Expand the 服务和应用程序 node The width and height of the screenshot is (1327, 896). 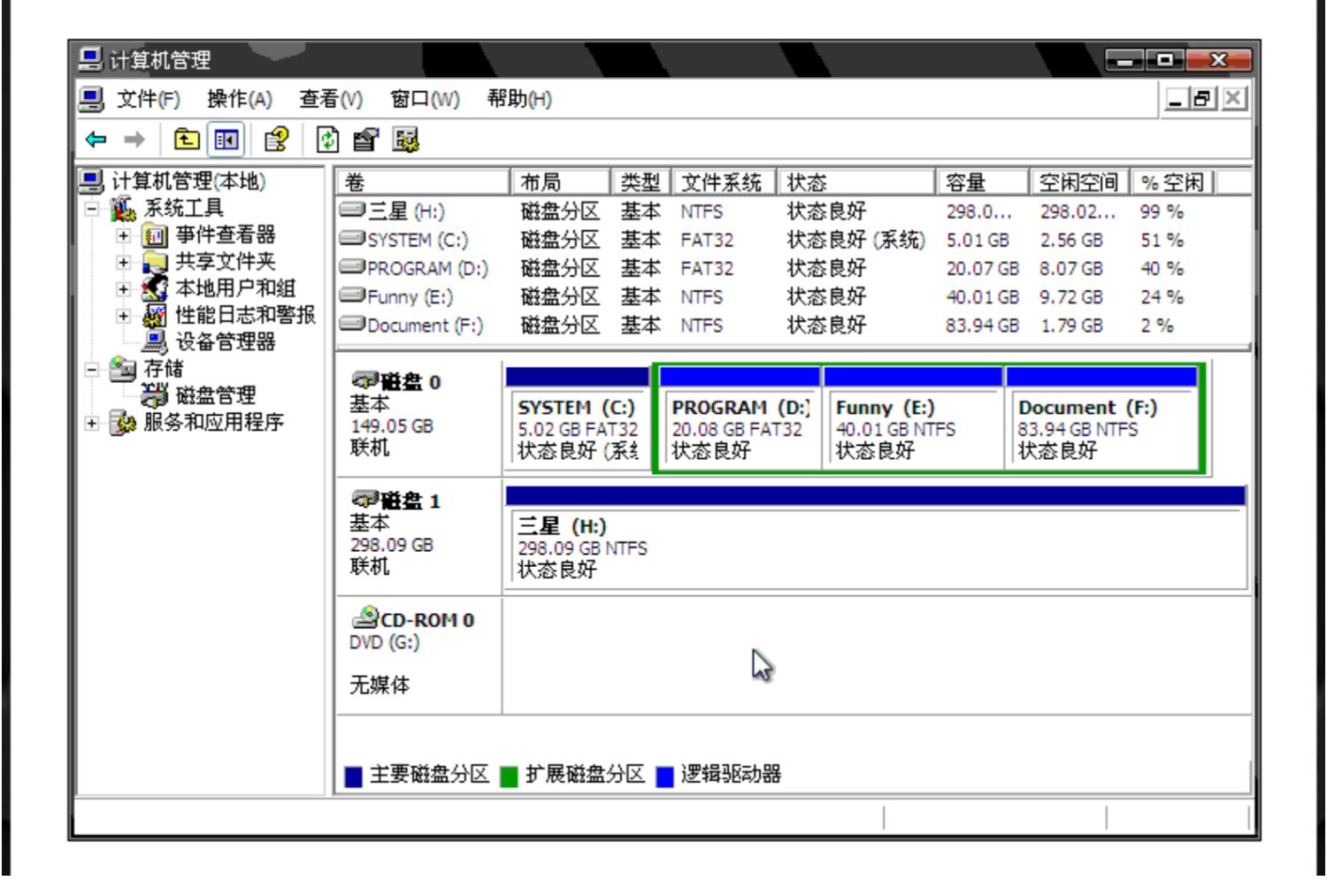tap(91, 424)
